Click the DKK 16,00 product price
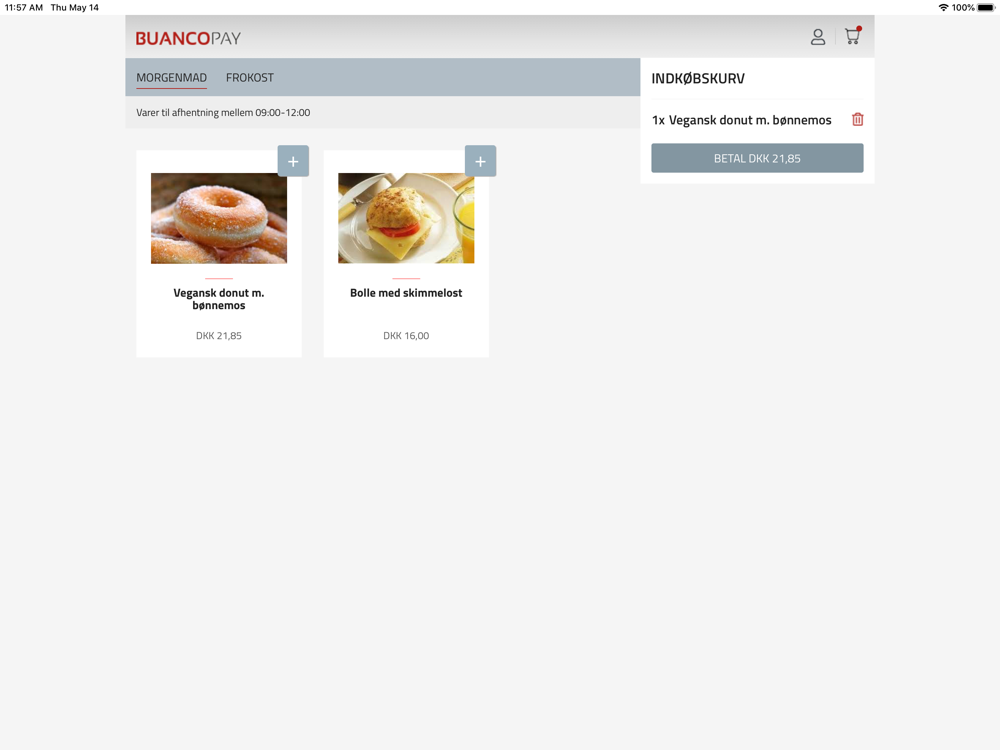Viewport: 1000px width, 750px height. [406, 335]
